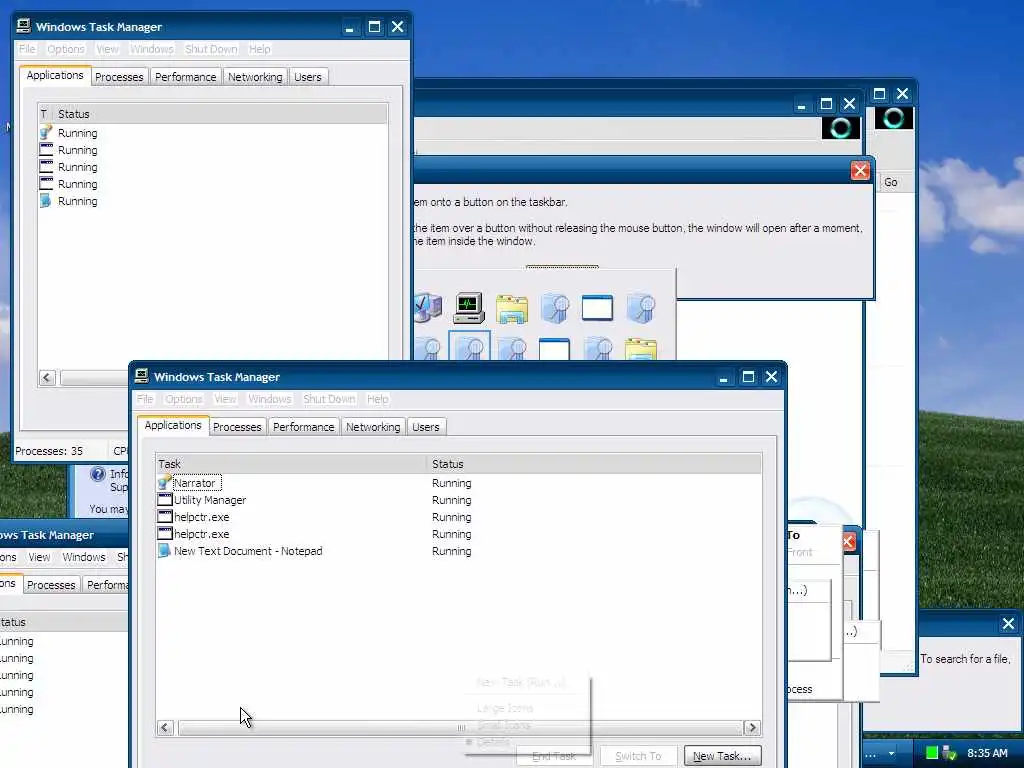Viewport: 1024px width, 768px height.
Task: Click Narrator icon in top-left Task Manager list
Action: pos(46,133)
